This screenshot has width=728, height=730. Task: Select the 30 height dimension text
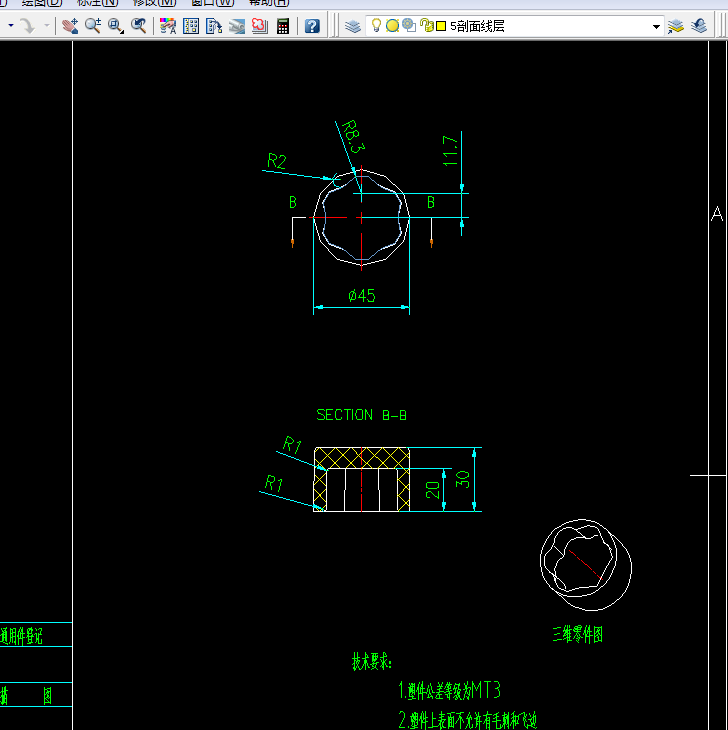pos(463,479)
